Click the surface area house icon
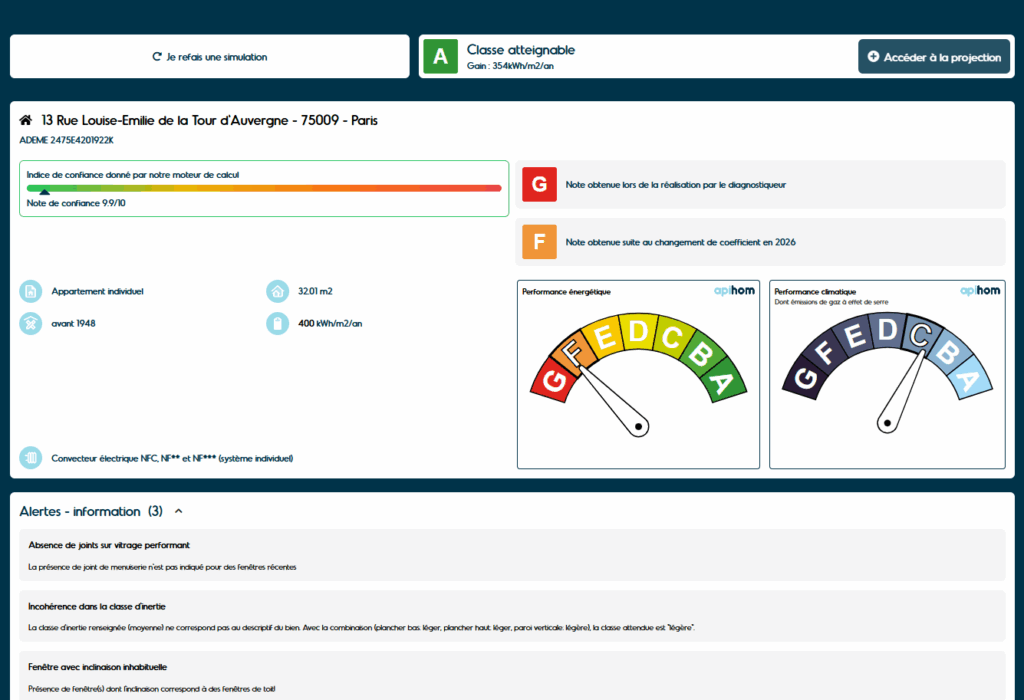The height and width of the screenshot is (700, 1024). pos(277,291)
